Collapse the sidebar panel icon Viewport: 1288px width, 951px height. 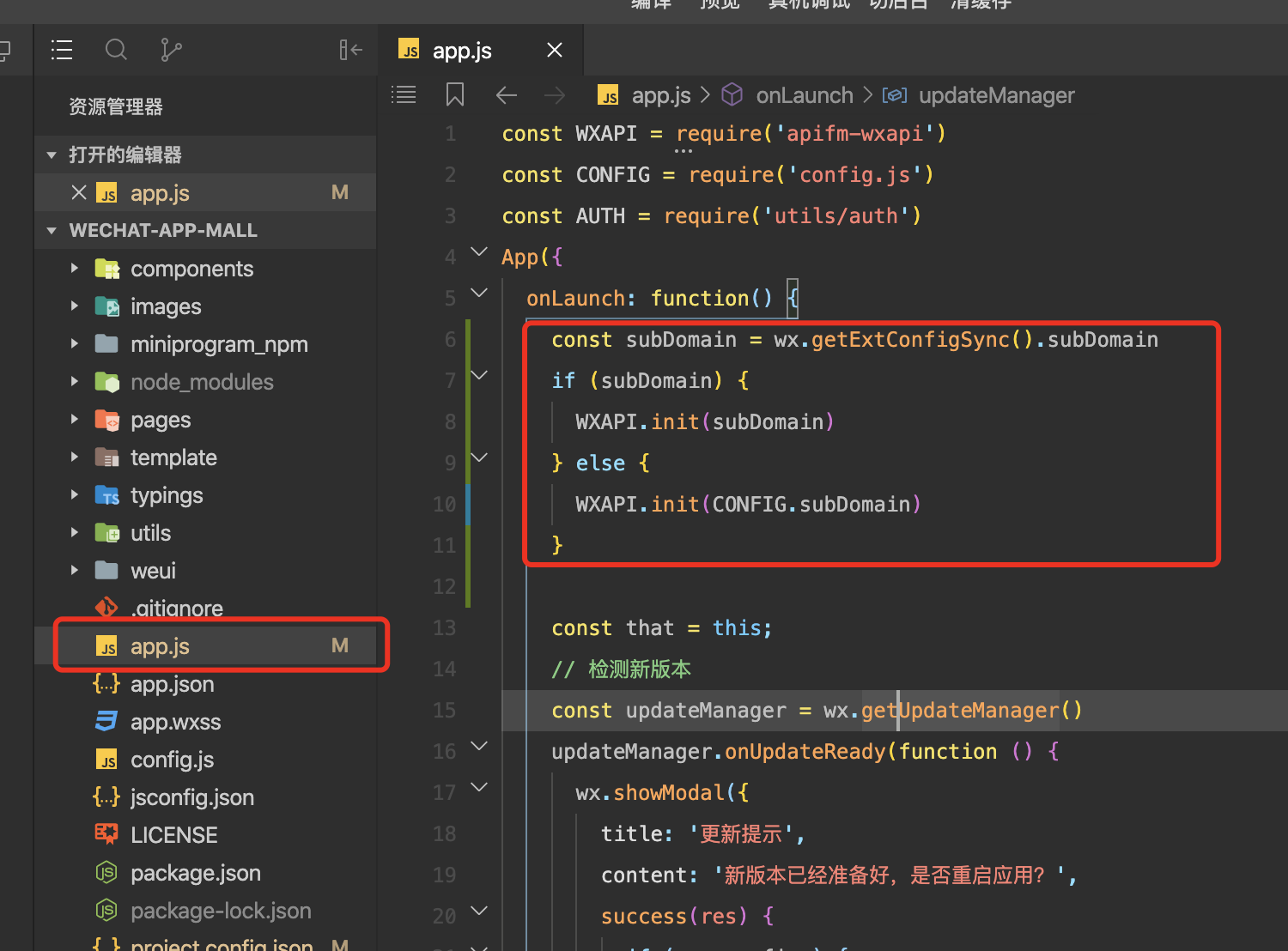(350, 50)
